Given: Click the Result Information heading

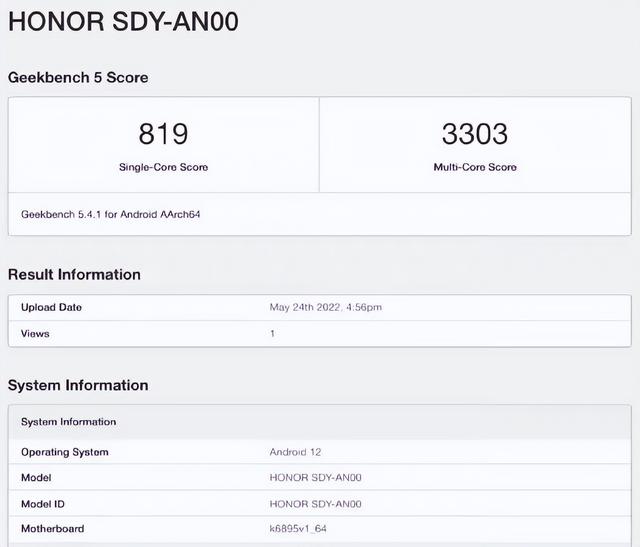Looking at the screenshot, I should tap(74, 274).
